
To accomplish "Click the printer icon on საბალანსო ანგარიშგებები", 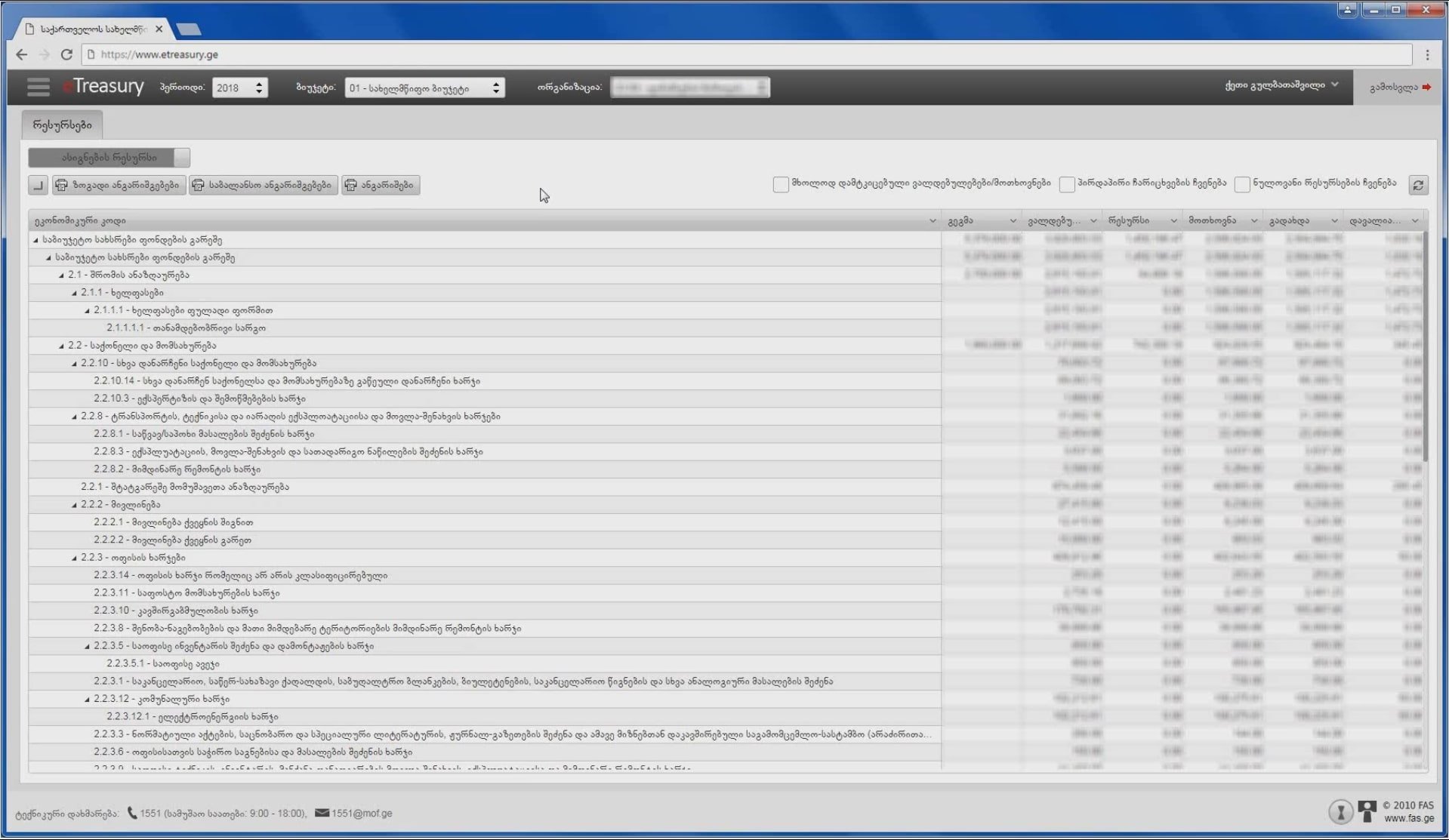I will tap(199, 185).
